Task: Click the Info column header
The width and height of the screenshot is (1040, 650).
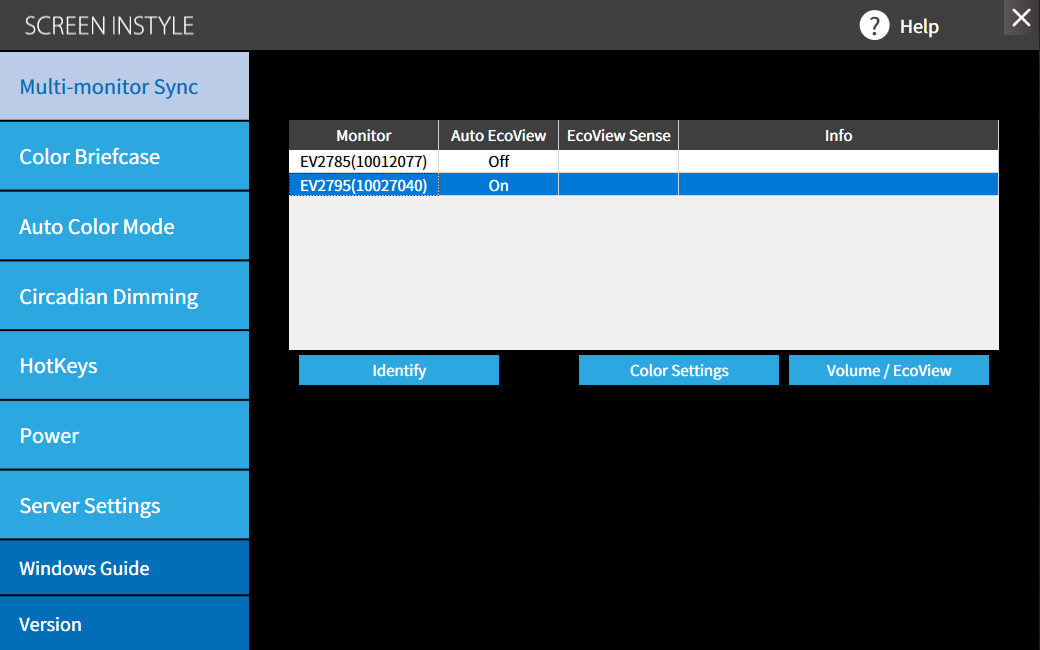Action: [838, 135]
